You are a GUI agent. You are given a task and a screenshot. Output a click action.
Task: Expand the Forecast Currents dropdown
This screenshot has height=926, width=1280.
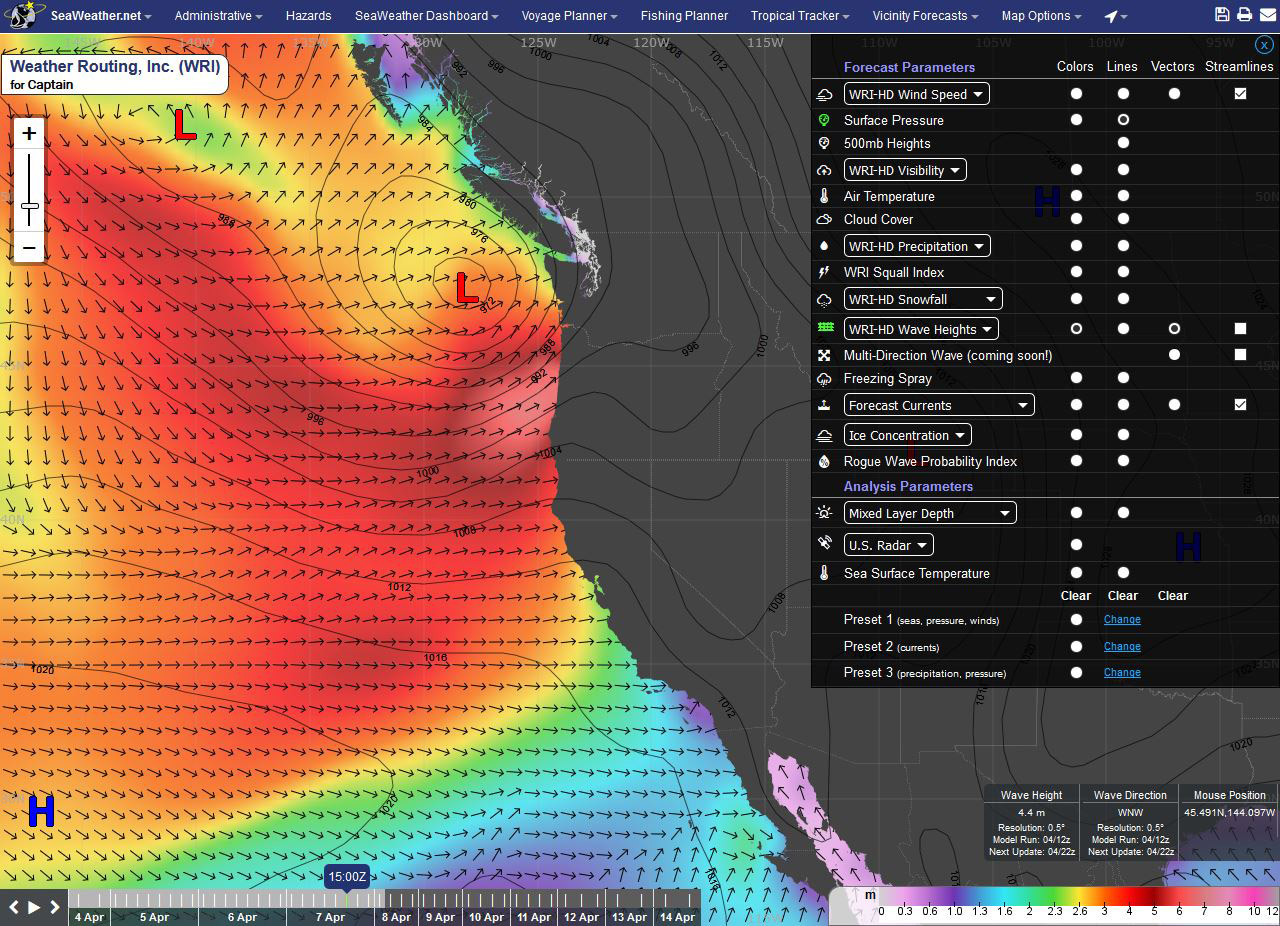pyautogui.click(x=939, y=405)
